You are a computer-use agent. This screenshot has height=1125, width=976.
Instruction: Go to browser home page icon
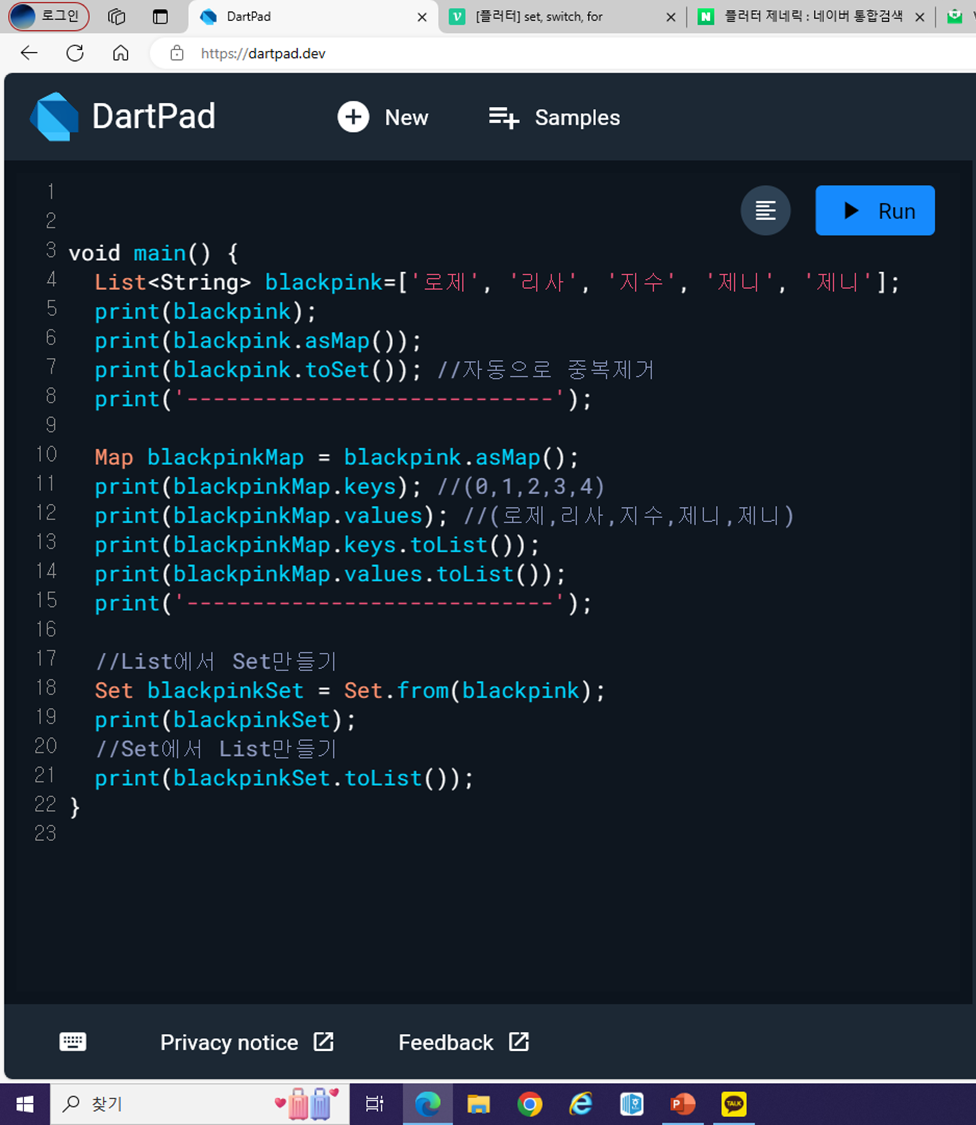point(121,53)
